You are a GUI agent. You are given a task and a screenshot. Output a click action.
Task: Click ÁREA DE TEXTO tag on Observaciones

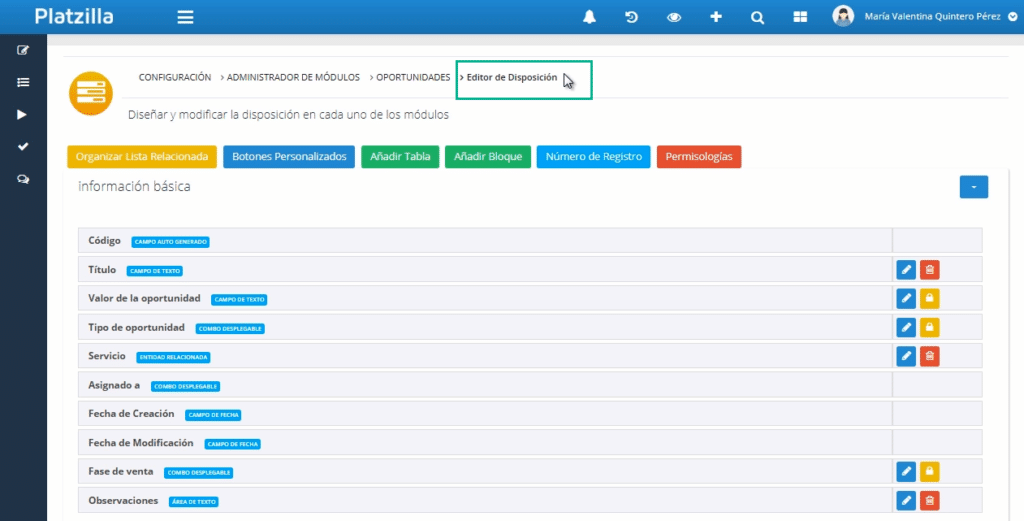193,501
